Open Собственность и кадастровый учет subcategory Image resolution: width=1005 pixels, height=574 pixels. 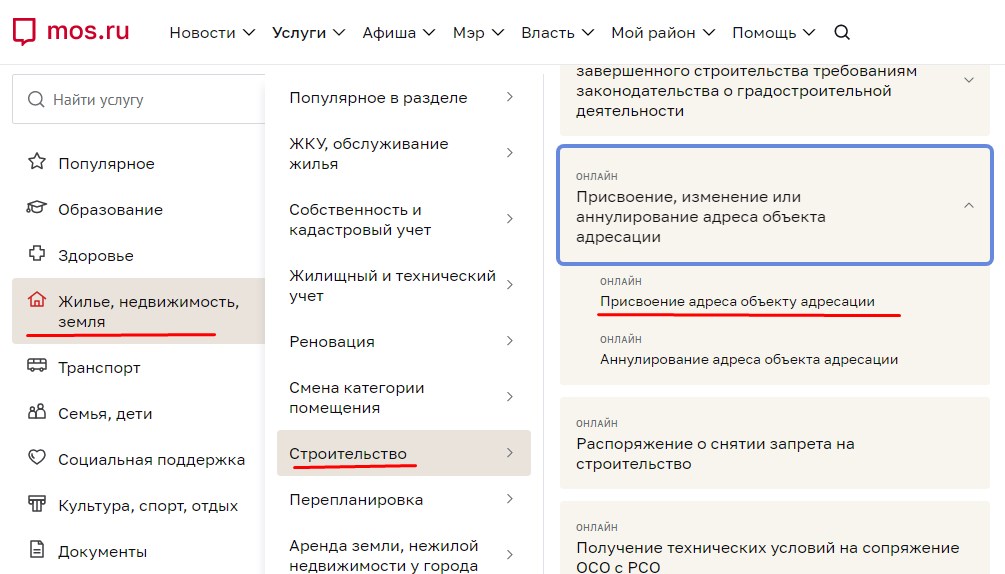[404, 220]
